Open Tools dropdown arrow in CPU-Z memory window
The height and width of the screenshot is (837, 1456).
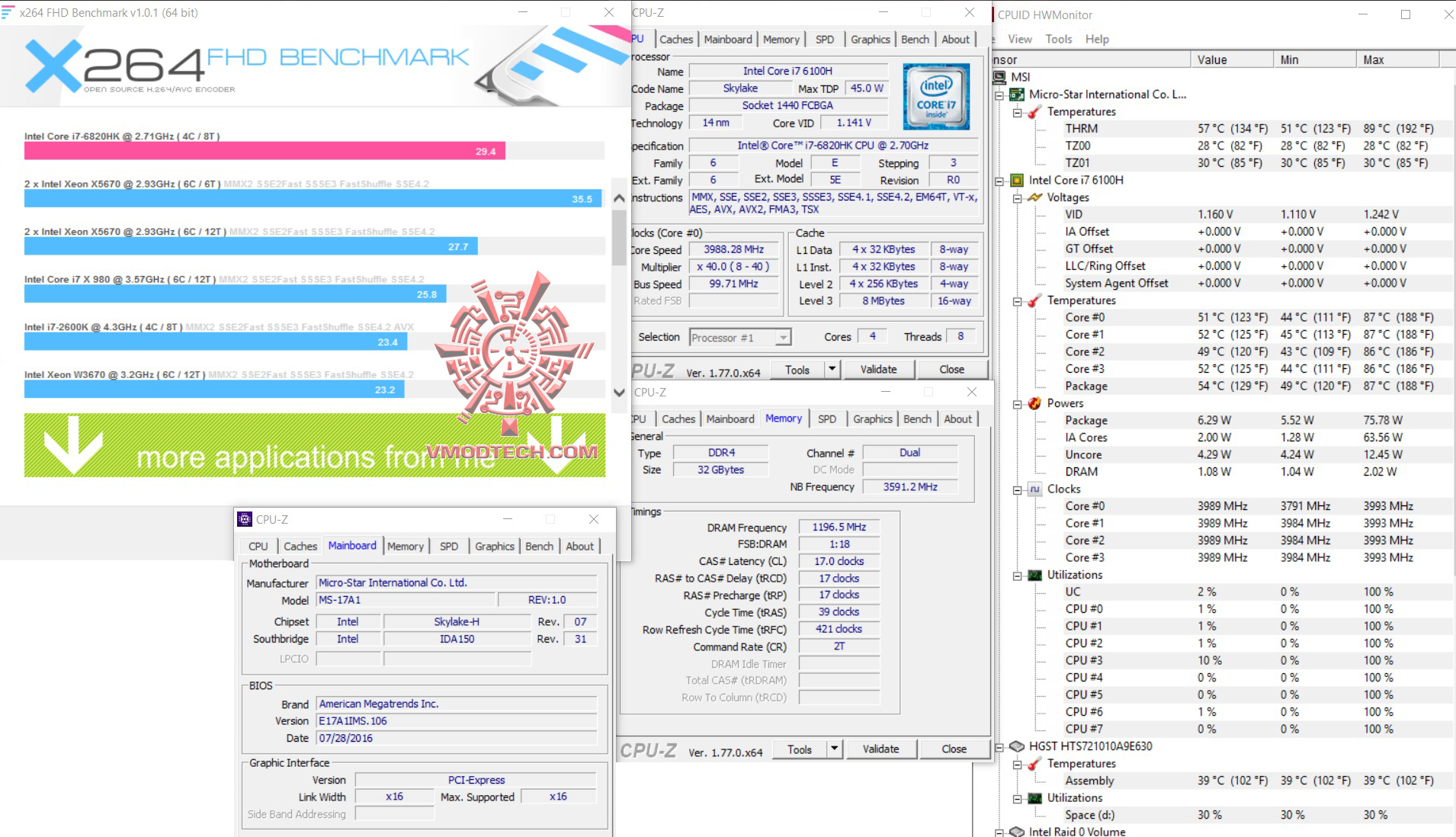pos(835,749)
